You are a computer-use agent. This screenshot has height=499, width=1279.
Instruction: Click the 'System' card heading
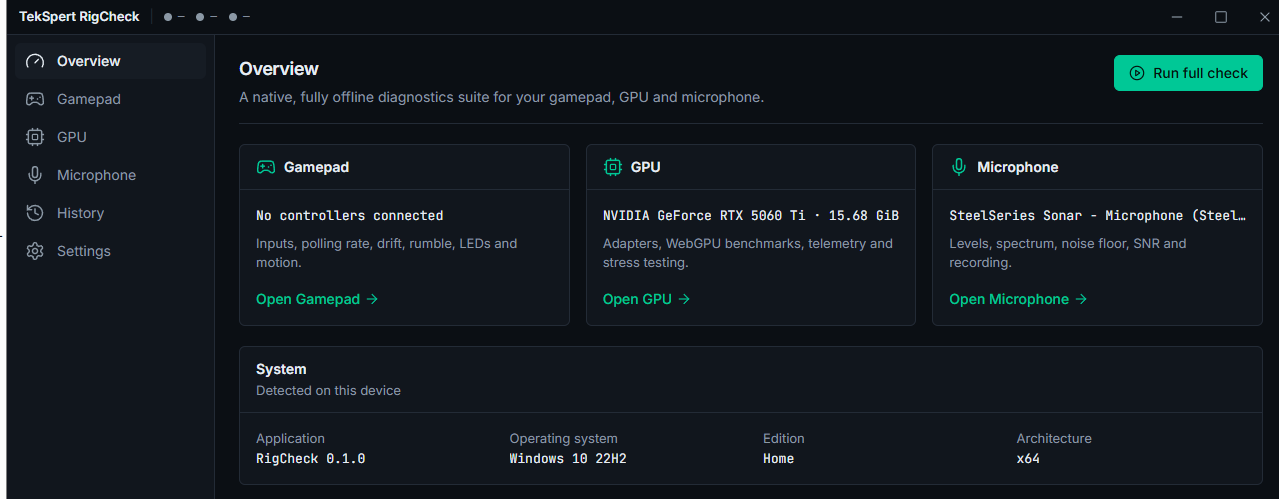tap(281, 369)
